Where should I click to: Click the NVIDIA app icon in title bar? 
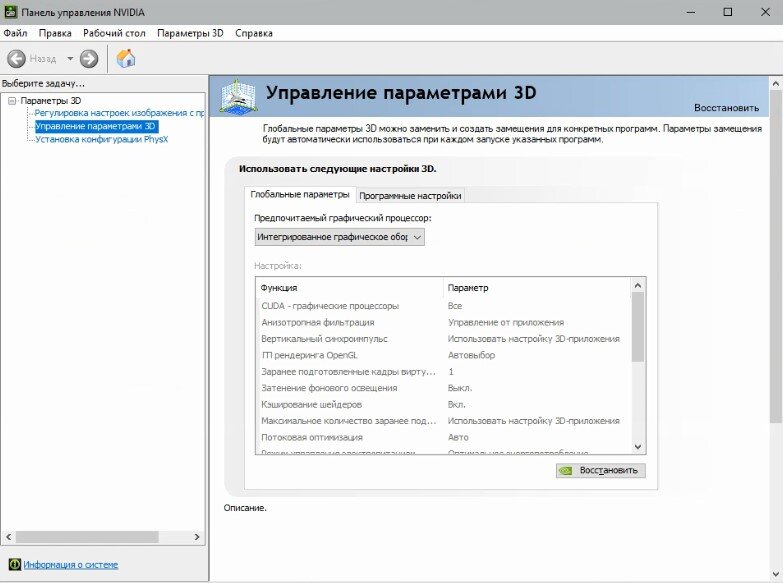(10, 12)
